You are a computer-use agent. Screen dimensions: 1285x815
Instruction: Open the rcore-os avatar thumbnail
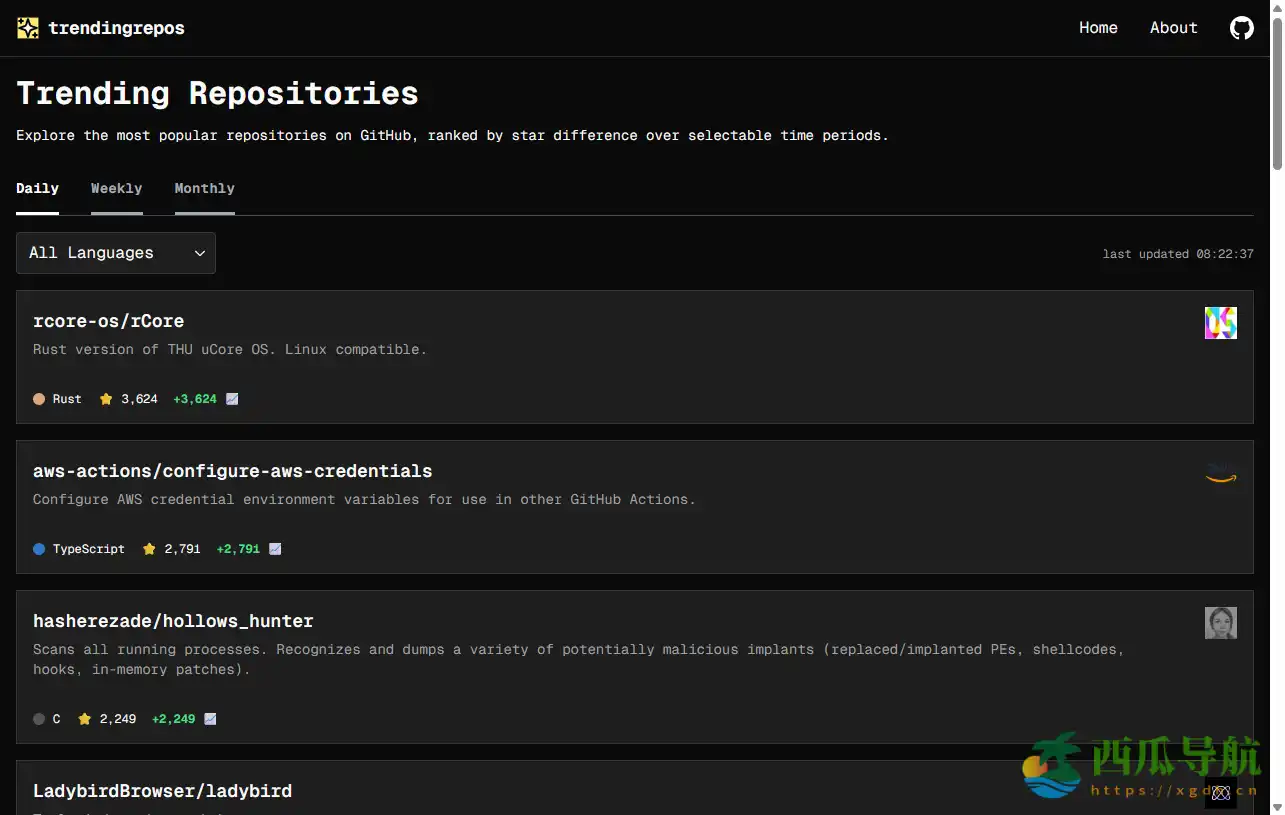pos(1220,323)
